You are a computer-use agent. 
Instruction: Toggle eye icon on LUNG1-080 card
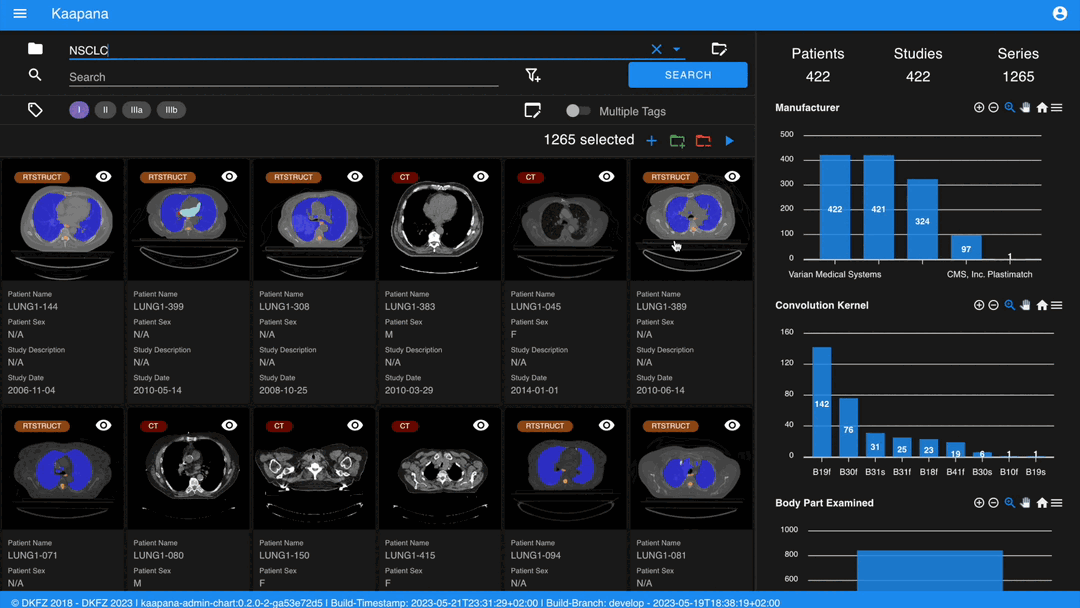pyautogui.click(x=229, y=426)
